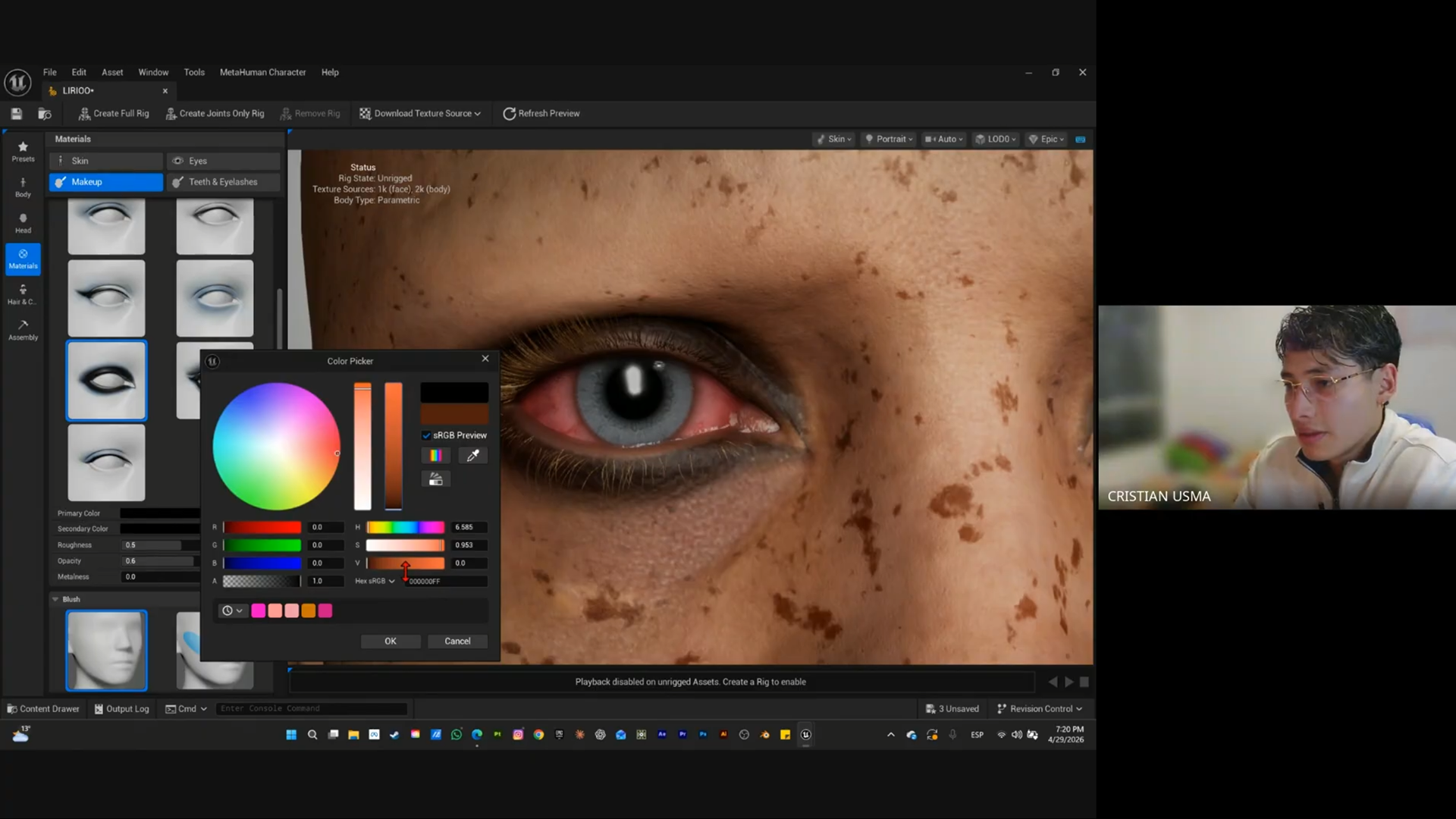Open the Skin viewport dropdown

click(833, 140)
